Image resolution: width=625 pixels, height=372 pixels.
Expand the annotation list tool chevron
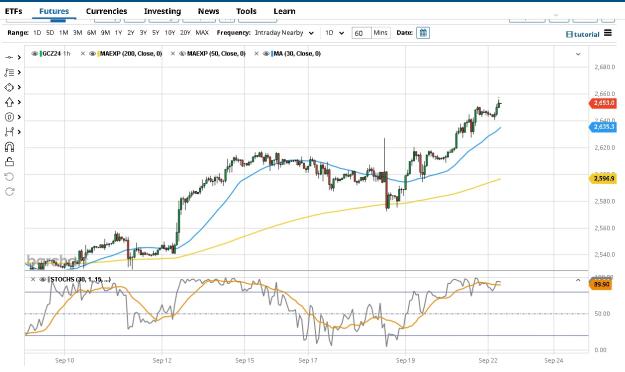click(x=19, y=72)
